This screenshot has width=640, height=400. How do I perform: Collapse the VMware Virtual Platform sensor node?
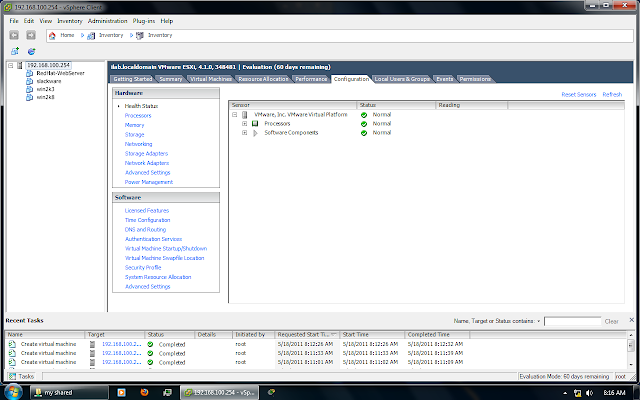pyautogui.click(x=235, y=115)
